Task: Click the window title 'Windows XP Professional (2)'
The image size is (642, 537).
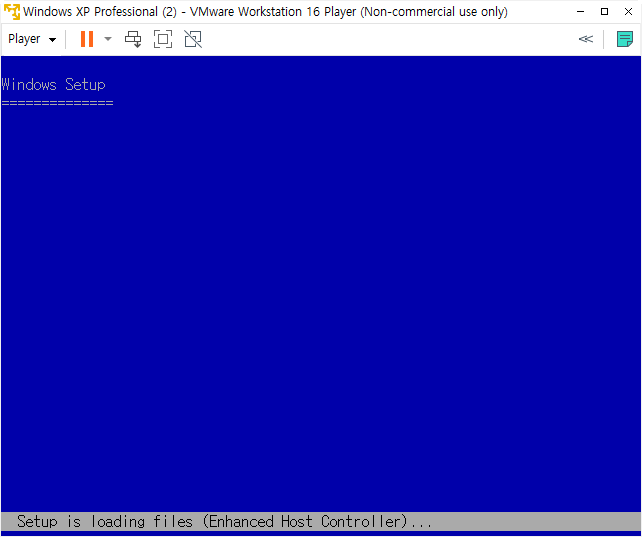Action: pyautogui.click(x=100, y=12)
